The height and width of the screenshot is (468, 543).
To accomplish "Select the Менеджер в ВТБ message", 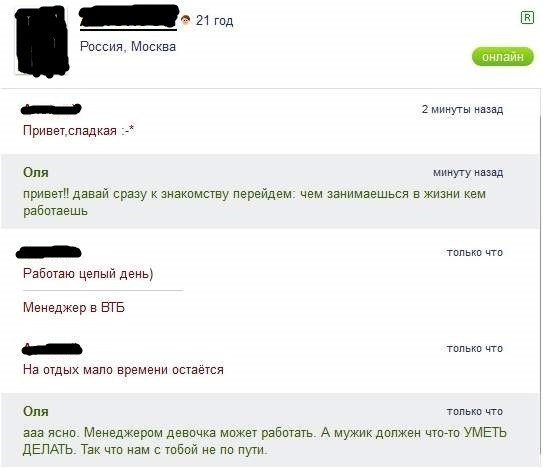I will tap(74, 308).
